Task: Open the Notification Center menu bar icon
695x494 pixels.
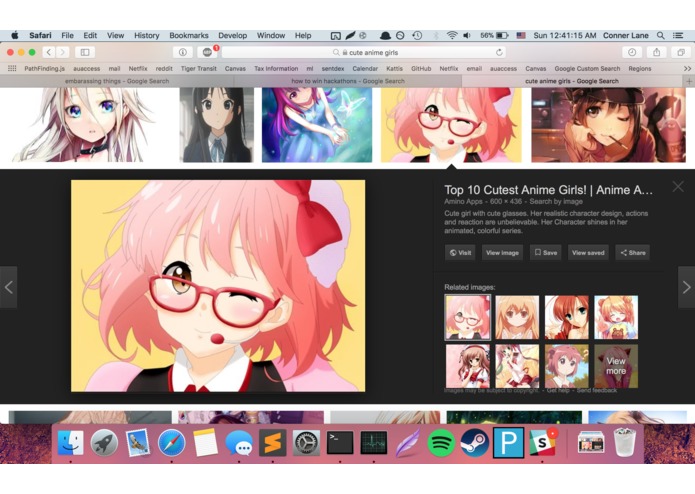Action: point(678,35)
